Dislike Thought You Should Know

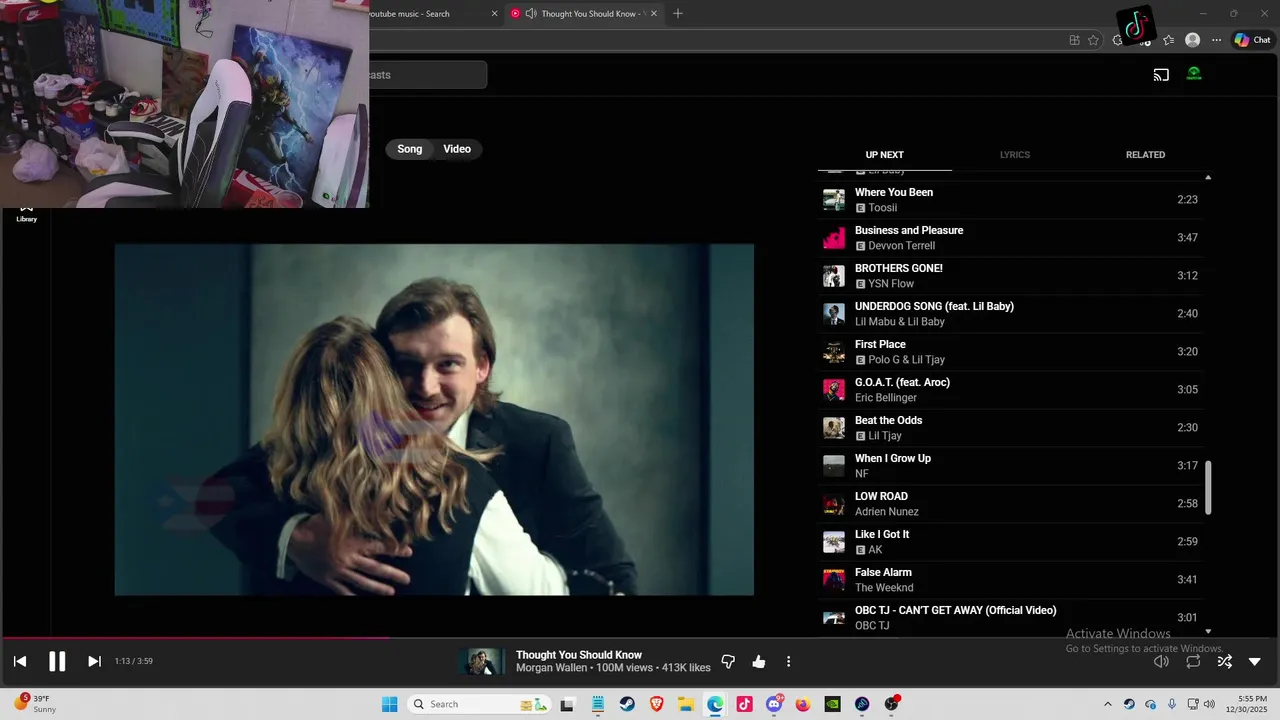[x=728, y=661]
